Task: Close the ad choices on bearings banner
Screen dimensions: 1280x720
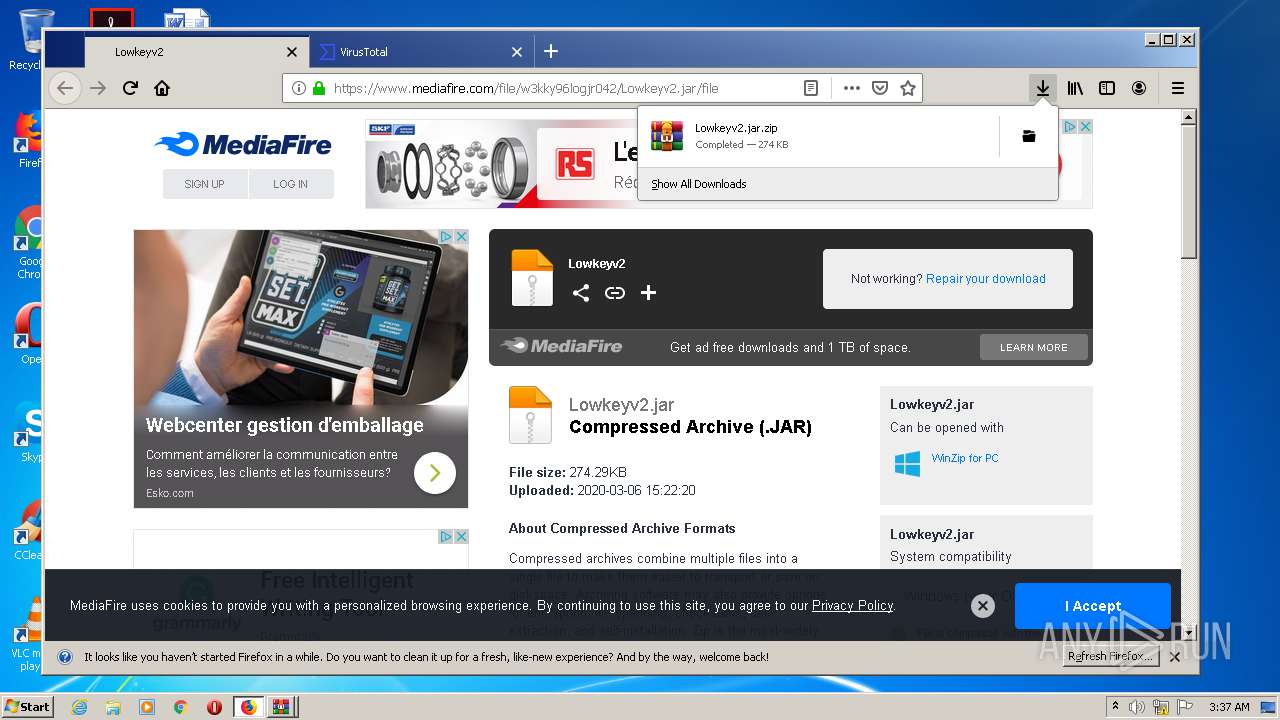Action: [1085, 127]
